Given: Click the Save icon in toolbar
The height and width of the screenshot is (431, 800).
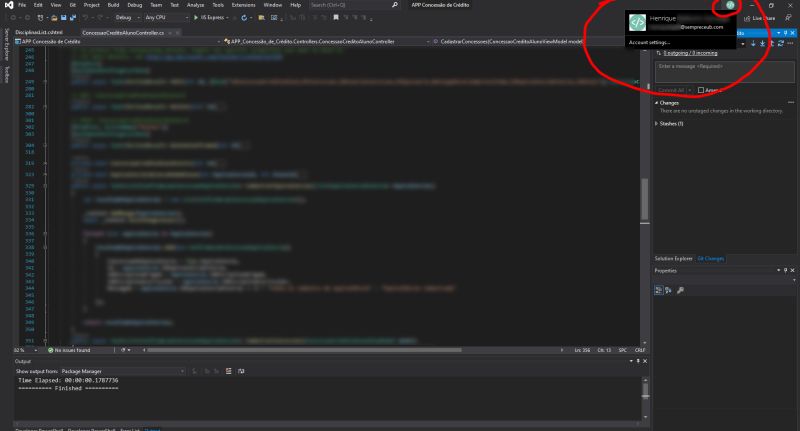Looking at the screenshot, I should pyautogui.click(x=63, y=17).
